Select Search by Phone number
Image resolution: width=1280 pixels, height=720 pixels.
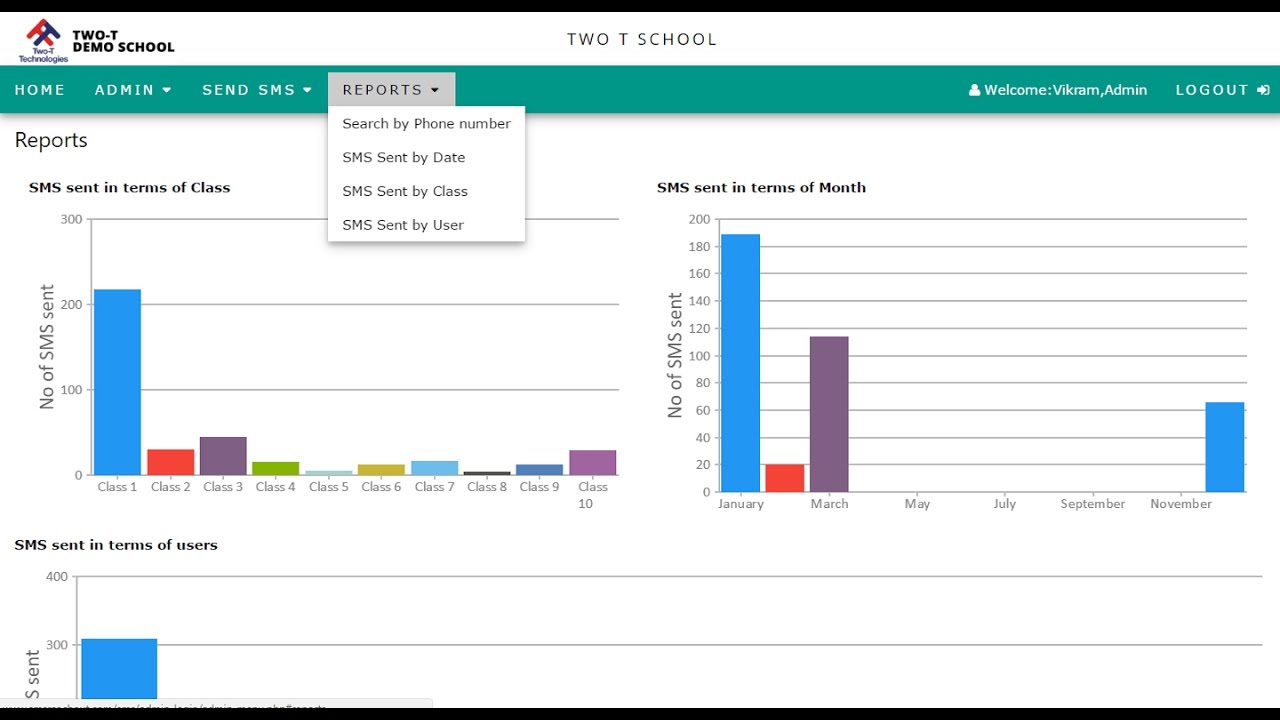[x=426, y=124]
